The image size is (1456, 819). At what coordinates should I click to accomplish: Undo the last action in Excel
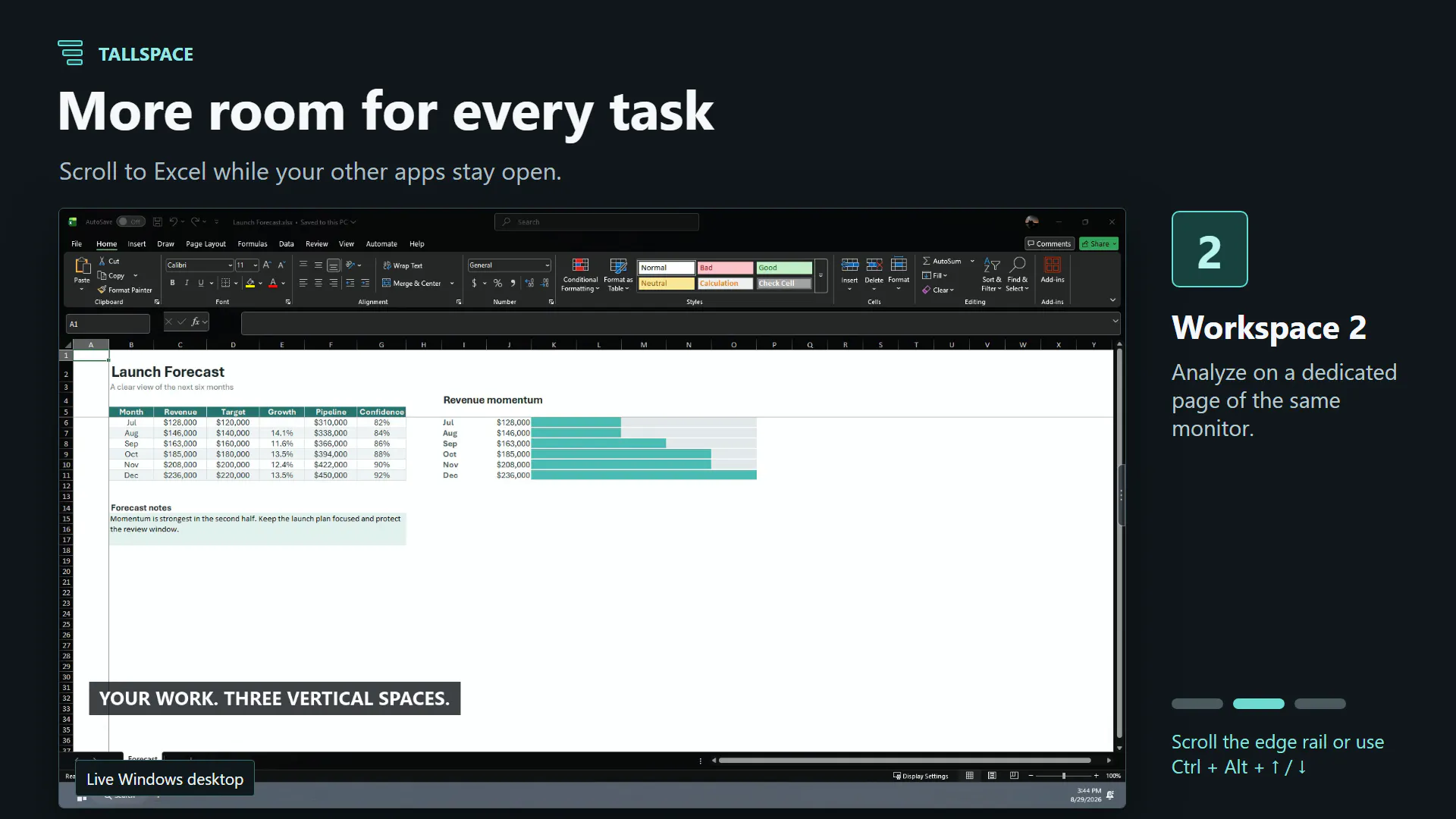(174, 222)
